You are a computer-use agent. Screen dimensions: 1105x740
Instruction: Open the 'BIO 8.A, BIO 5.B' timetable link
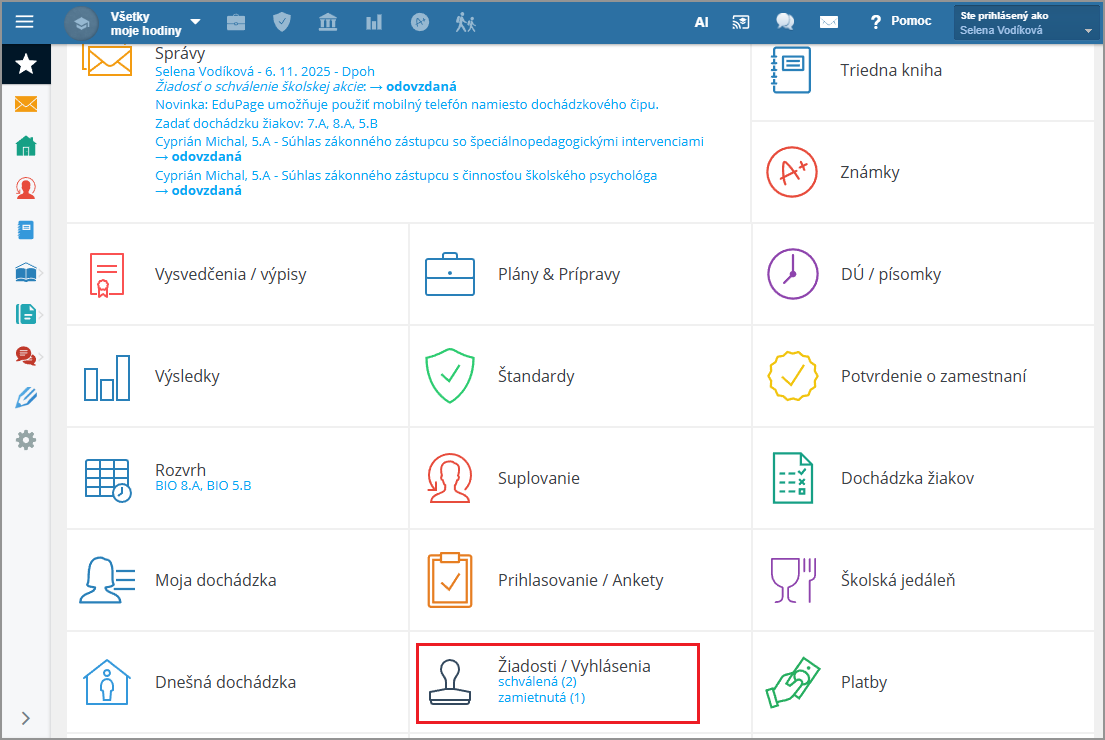tap(203, 486)
